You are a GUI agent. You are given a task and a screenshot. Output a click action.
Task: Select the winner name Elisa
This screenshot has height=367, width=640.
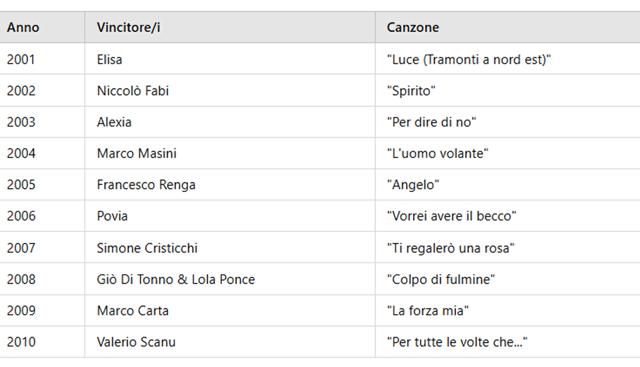[109, 60]
